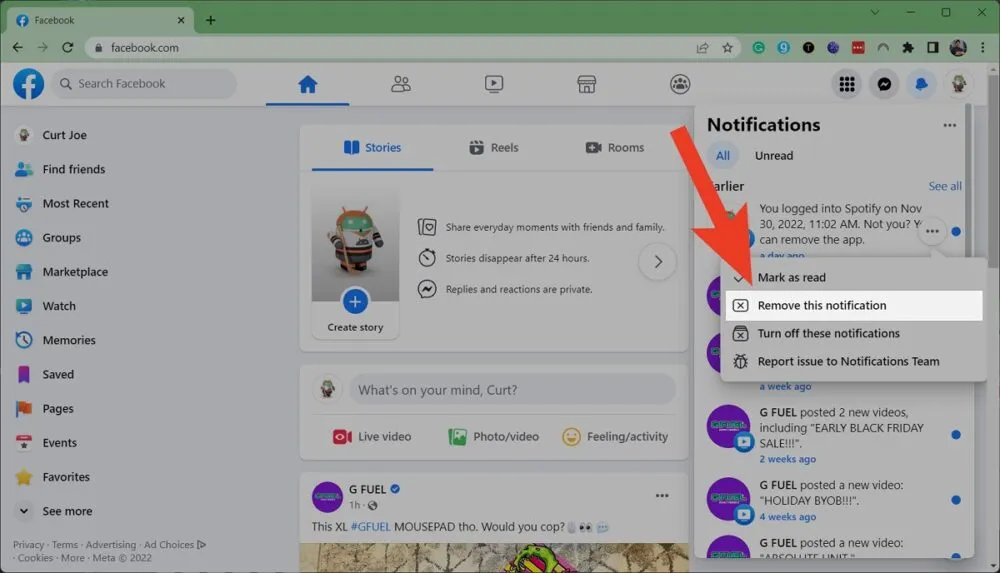This screenshot has width=1000, height=573.
Task: Add a Photo/video to post
Action: [x=494, y=436]
